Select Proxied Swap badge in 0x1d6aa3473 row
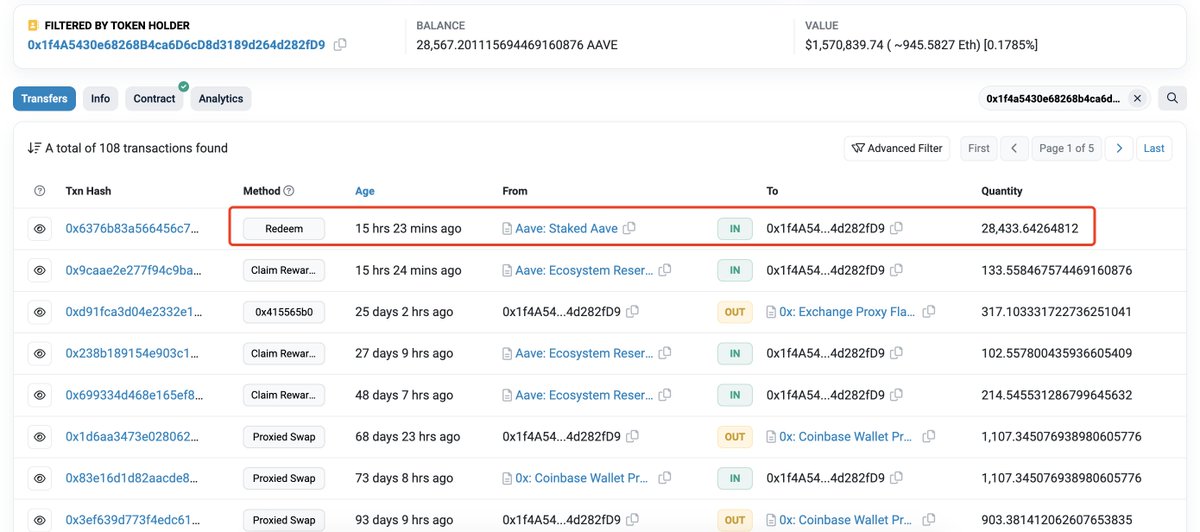Screen dimensions: 1200x532 coord(284,437)
